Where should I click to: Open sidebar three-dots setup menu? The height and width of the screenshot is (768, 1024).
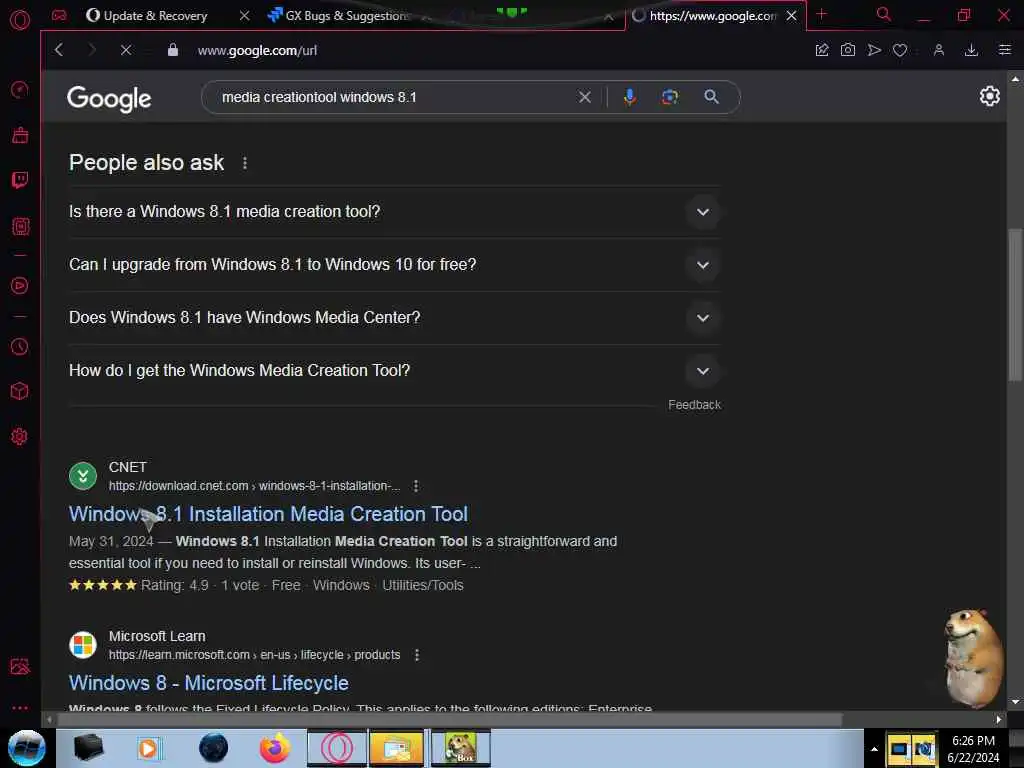tap(20, 707)
